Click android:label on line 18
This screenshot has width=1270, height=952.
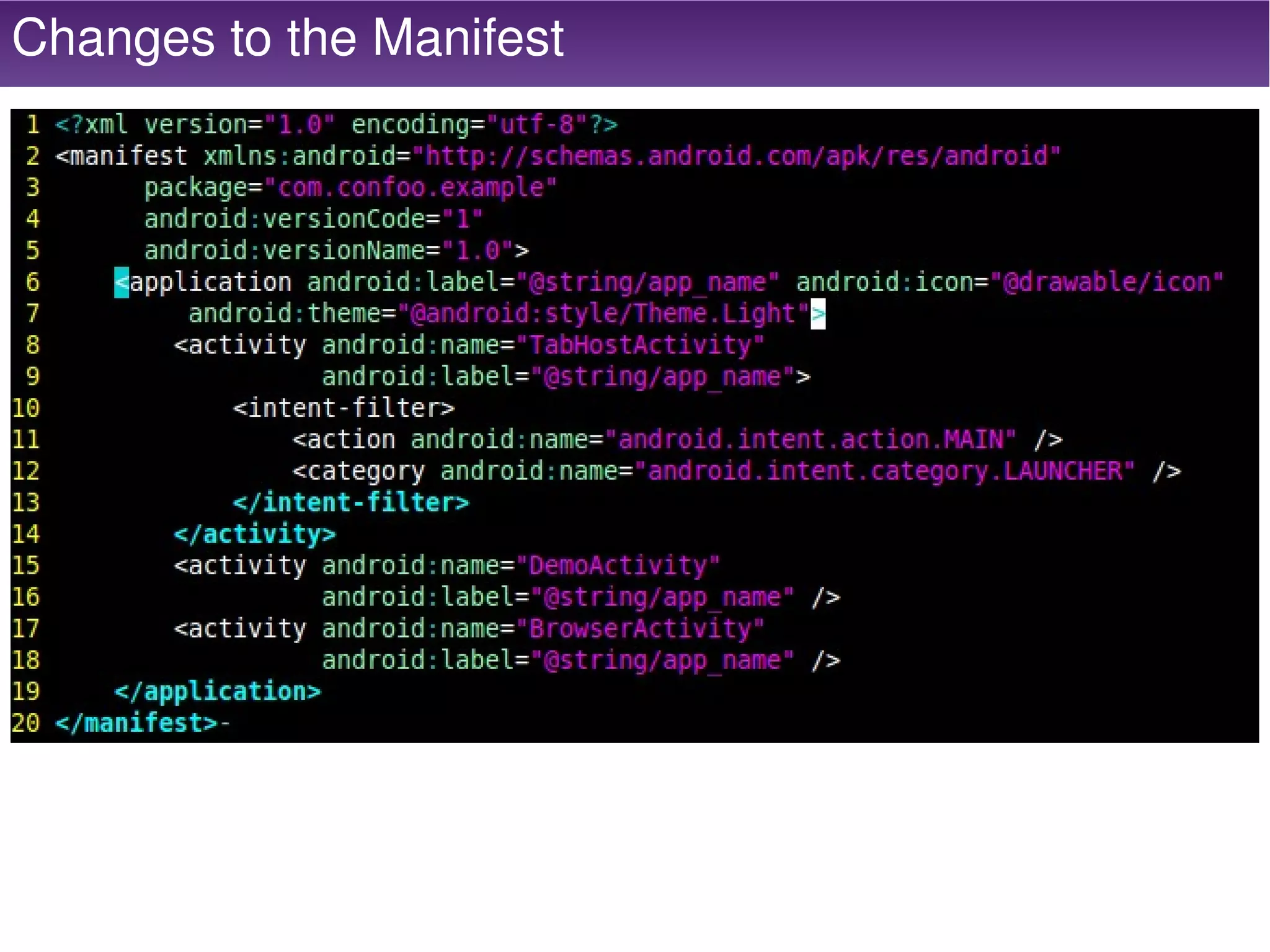pyautogui.click(x=418, y=660)
